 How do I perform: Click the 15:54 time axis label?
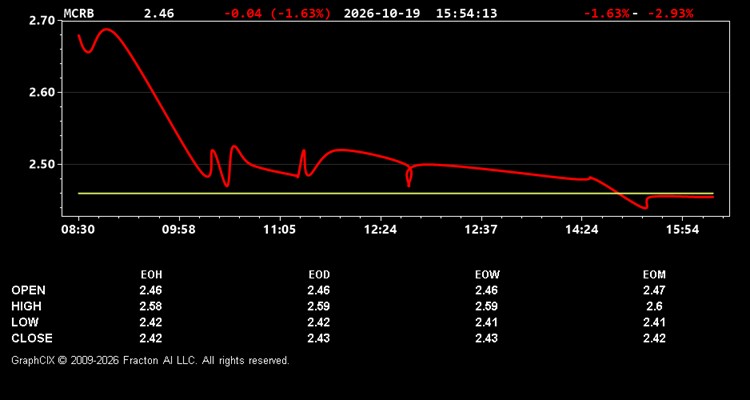click(x=682, y=230)
